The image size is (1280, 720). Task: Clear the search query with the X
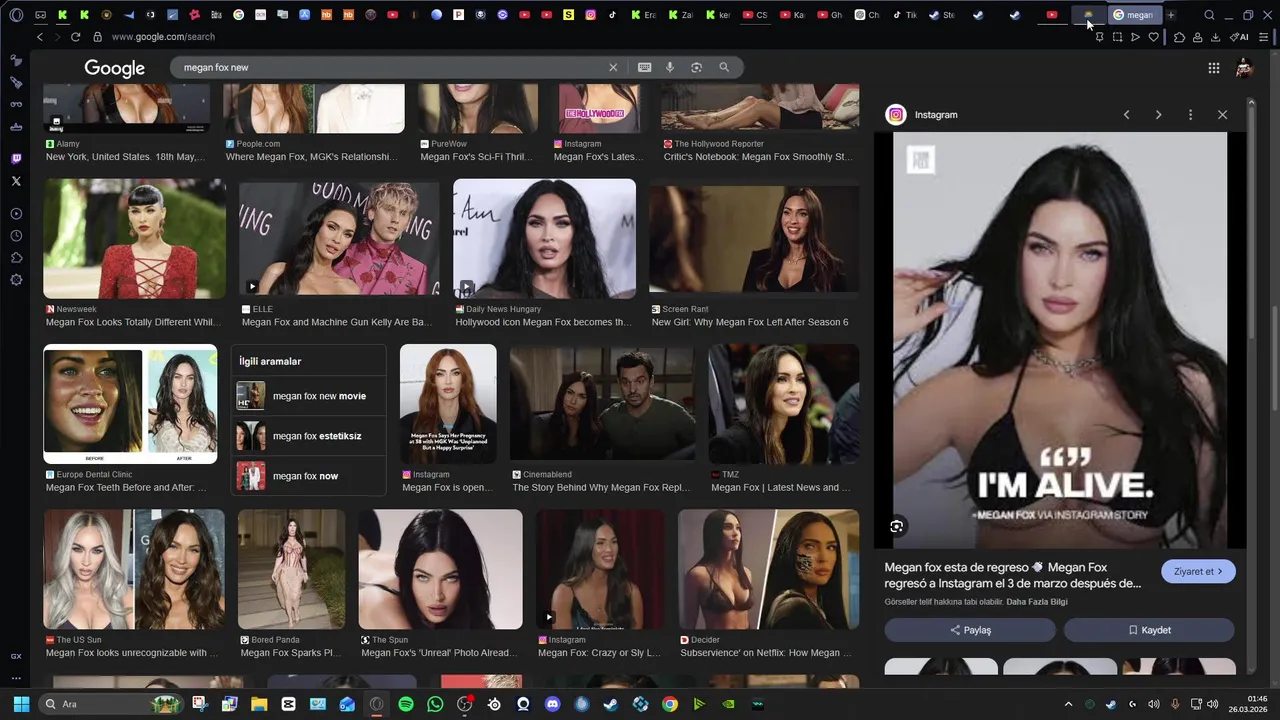[x=613, y=67]
